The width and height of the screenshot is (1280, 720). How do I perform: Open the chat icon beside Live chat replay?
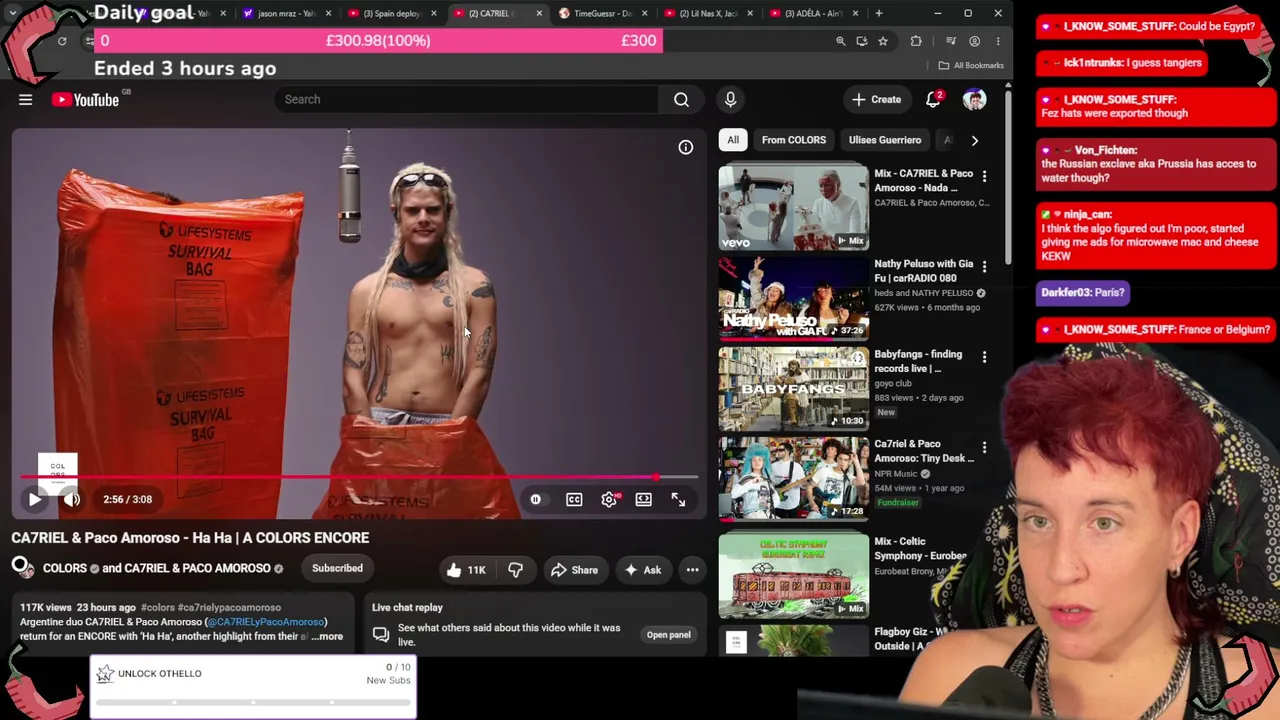pos(381,635)
